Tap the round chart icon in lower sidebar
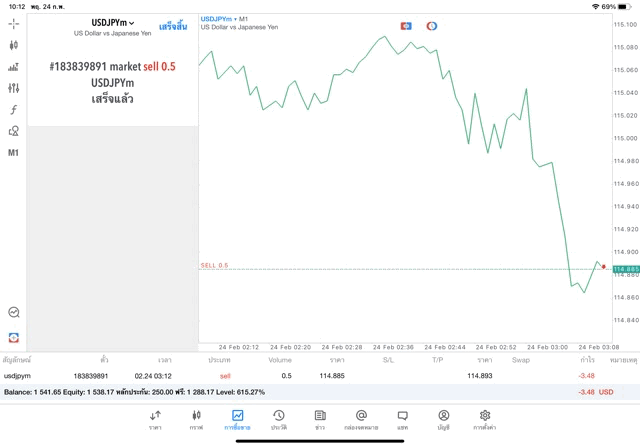This screenshot has height=447, width=640. [x=13, y=312]
